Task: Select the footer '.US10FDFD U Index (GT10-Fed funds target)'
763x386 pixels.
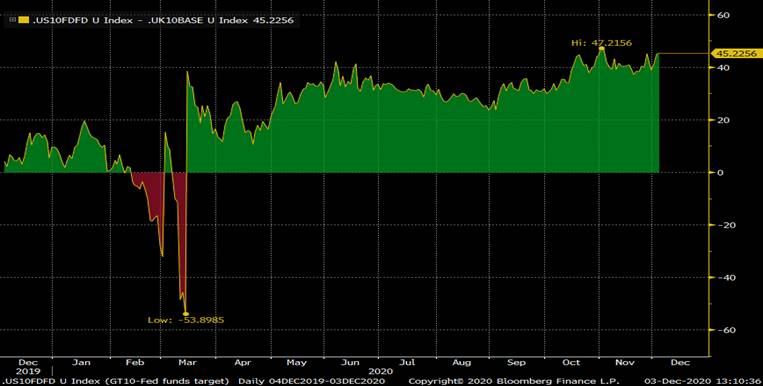Action: [x=115, y=381]
